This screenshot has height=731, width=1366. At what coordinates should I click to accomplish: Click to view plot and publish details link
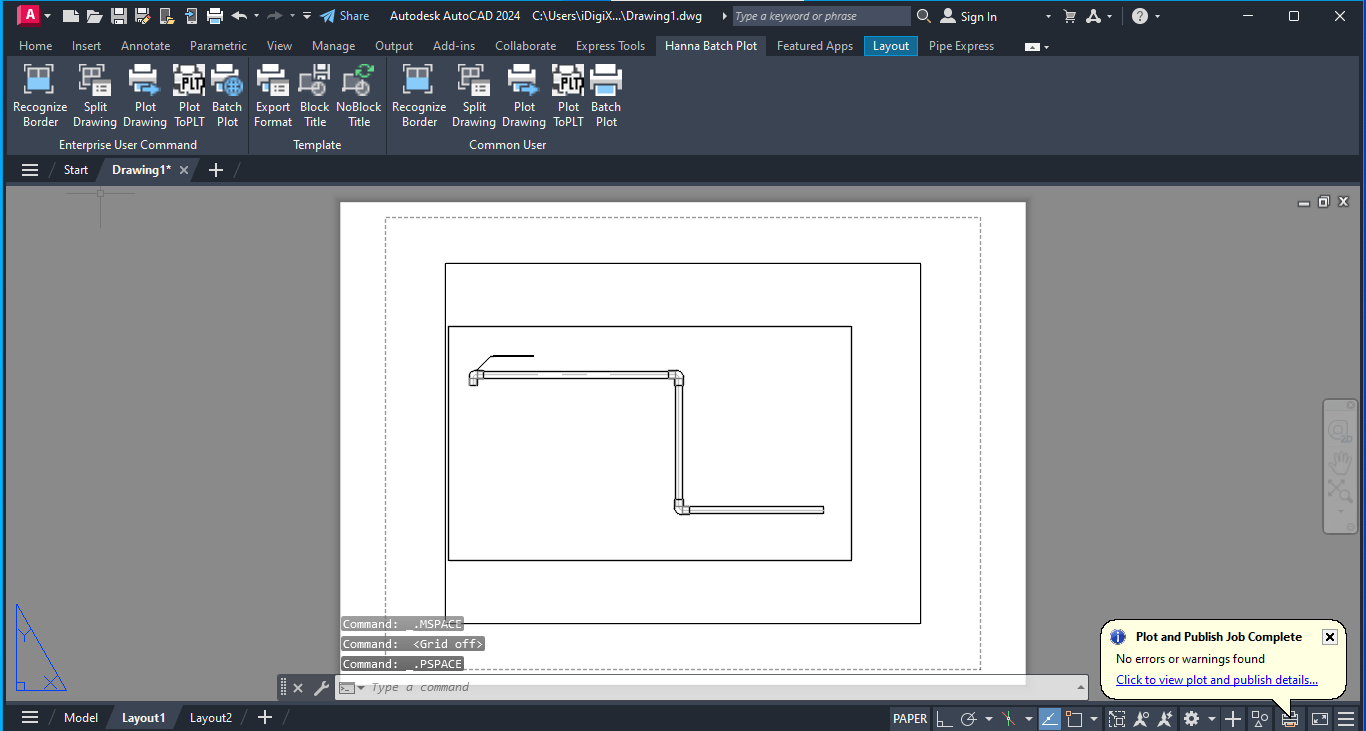click(x=1217, y=680)
